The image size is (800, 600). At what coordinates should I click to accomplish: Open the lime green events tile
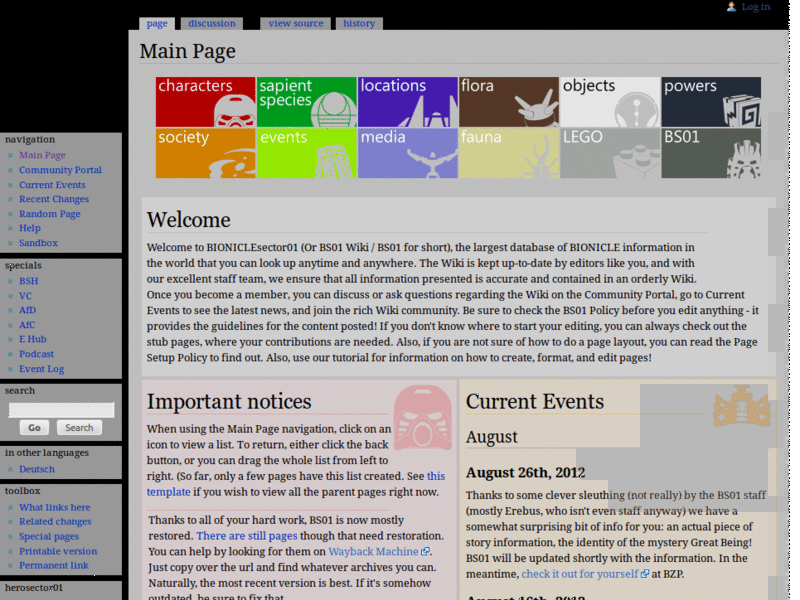(307, 153)
